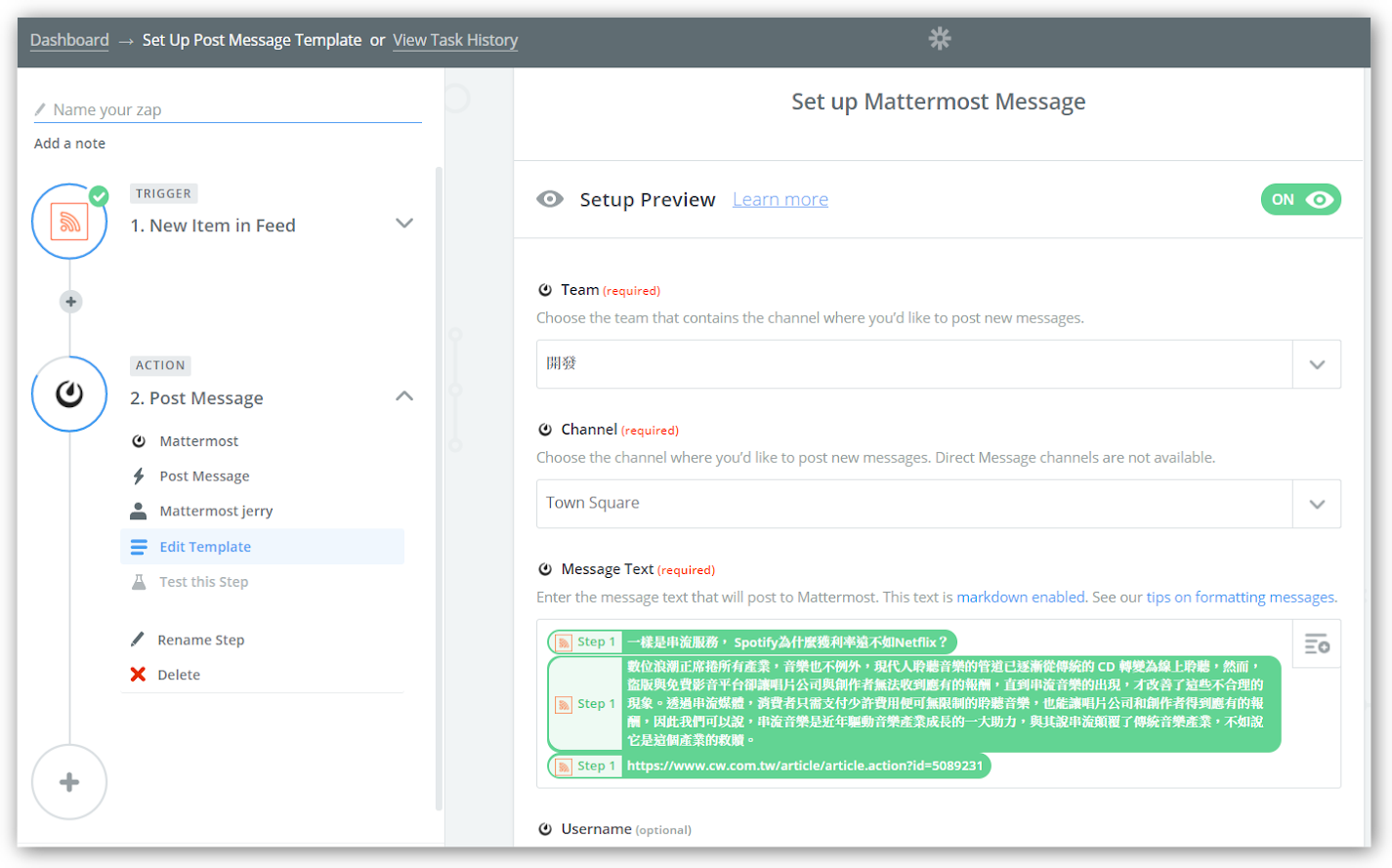Click the long description Step 1 pill

pyautogui.click(x=914, y=703)
